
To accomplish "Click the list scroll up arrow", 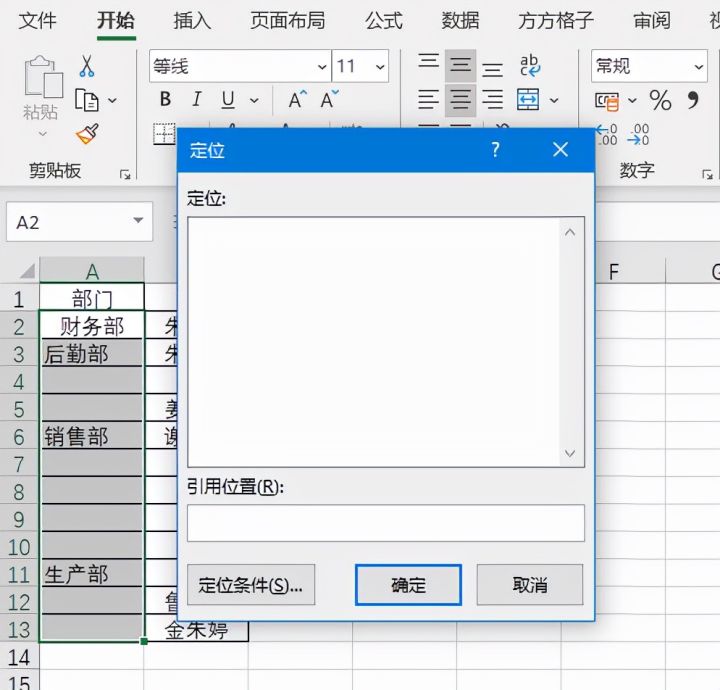I will [570, 232].
